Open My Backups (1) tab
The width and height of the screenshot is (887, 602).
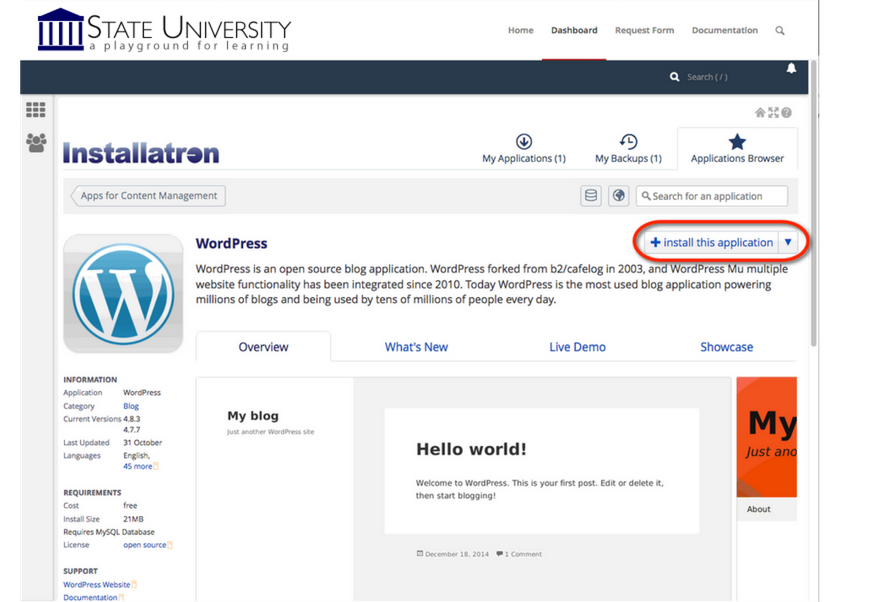click(x=628, y=149)
